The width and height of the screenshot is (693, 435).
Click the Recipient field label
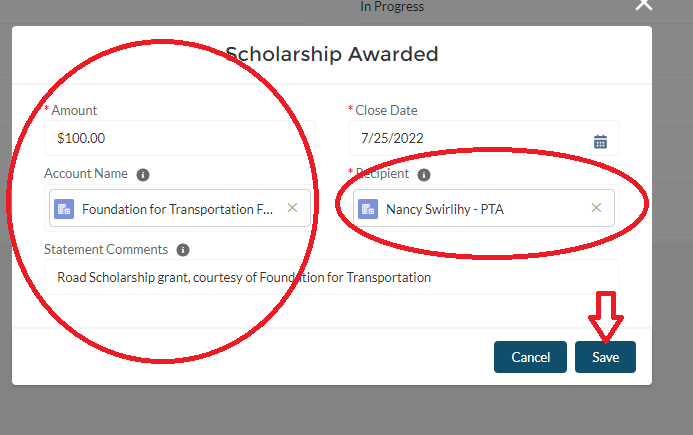click(382, 174)
